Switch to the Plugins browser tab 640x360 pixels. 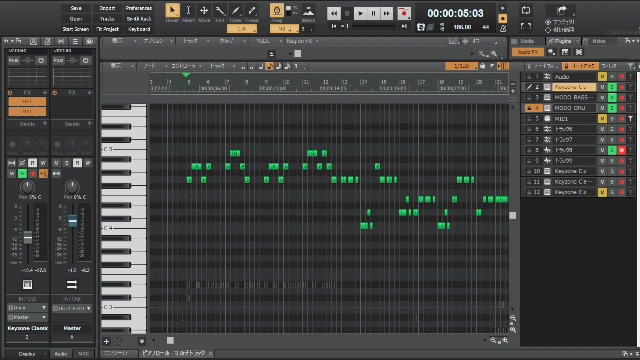click(x=563, y=41)
